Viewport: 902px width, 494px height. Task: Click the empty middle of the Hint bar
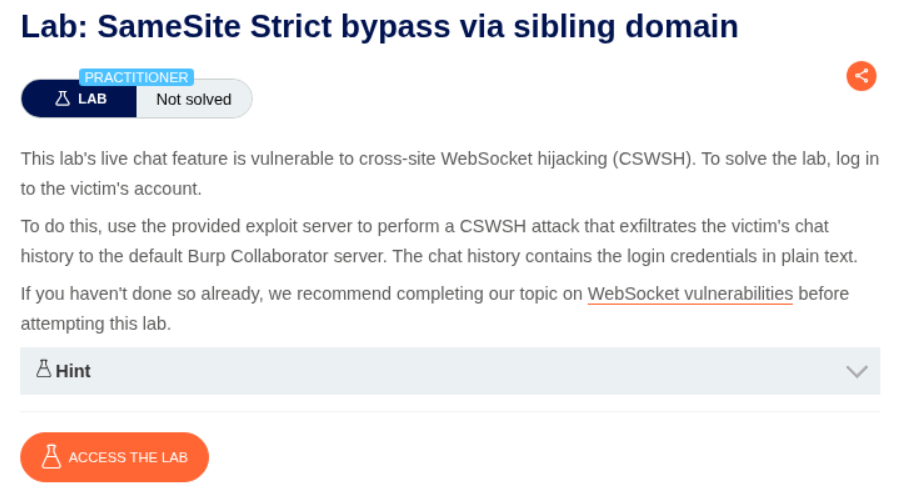point(450,371)
